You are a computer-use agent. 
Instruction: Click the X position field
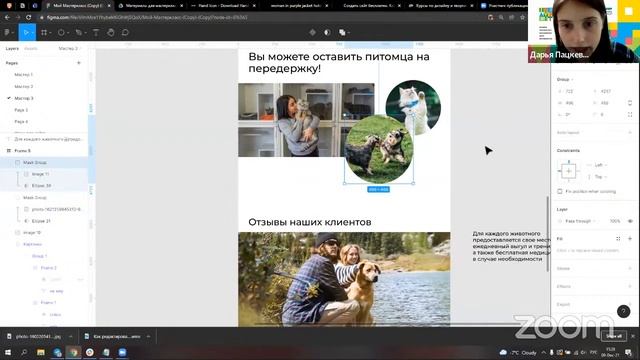click(x=569, y=91)
